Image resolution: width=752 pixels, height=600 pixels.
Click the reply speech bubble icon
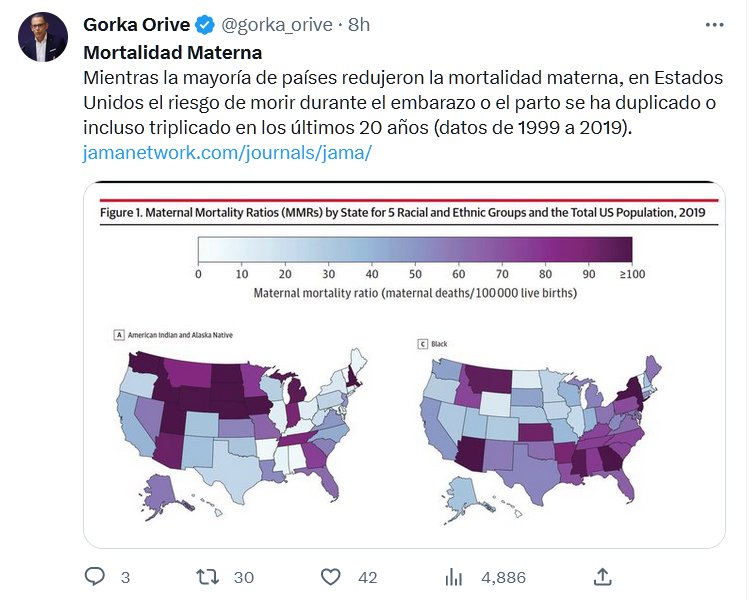pyautogui.click(x=95, y=576)
